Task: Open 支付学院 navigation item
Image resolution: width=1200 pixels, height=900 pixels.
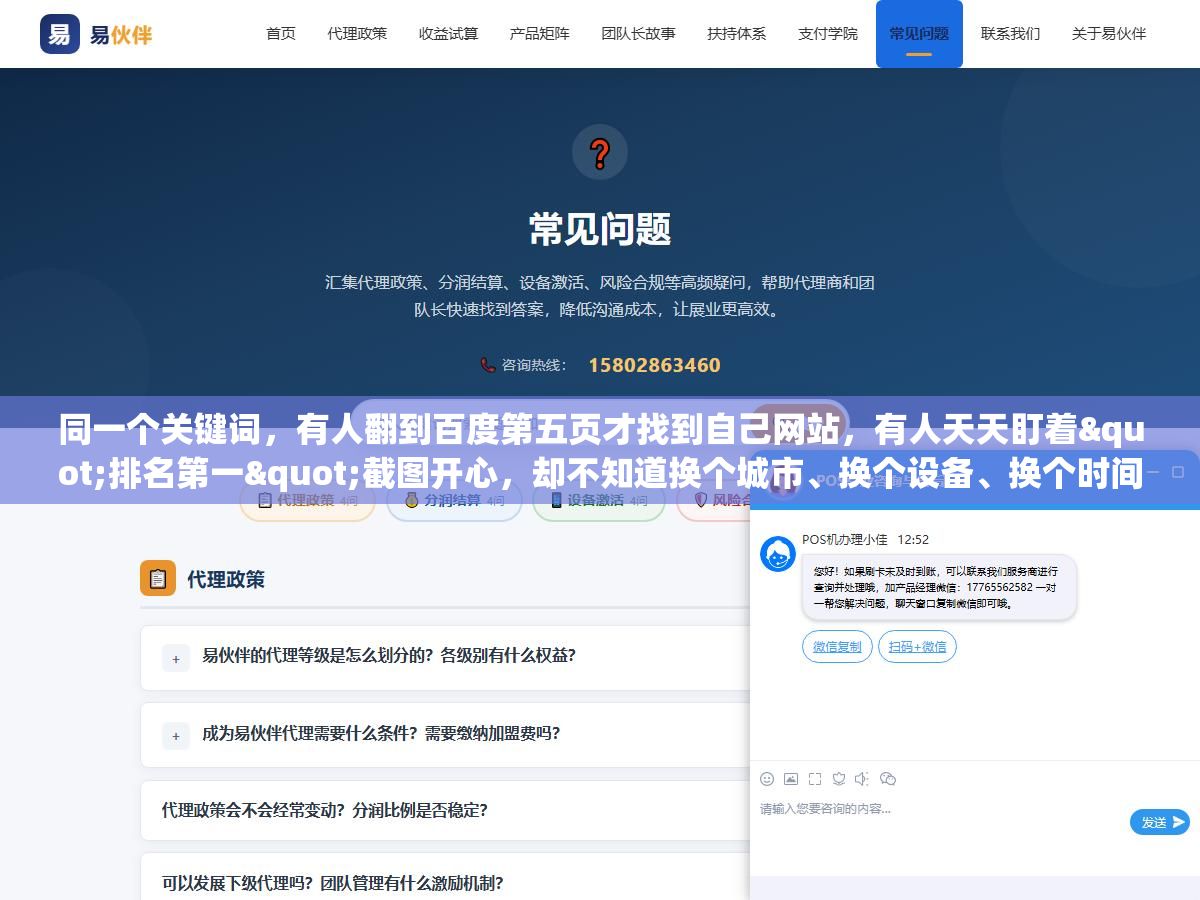Action: click(828, 34)
